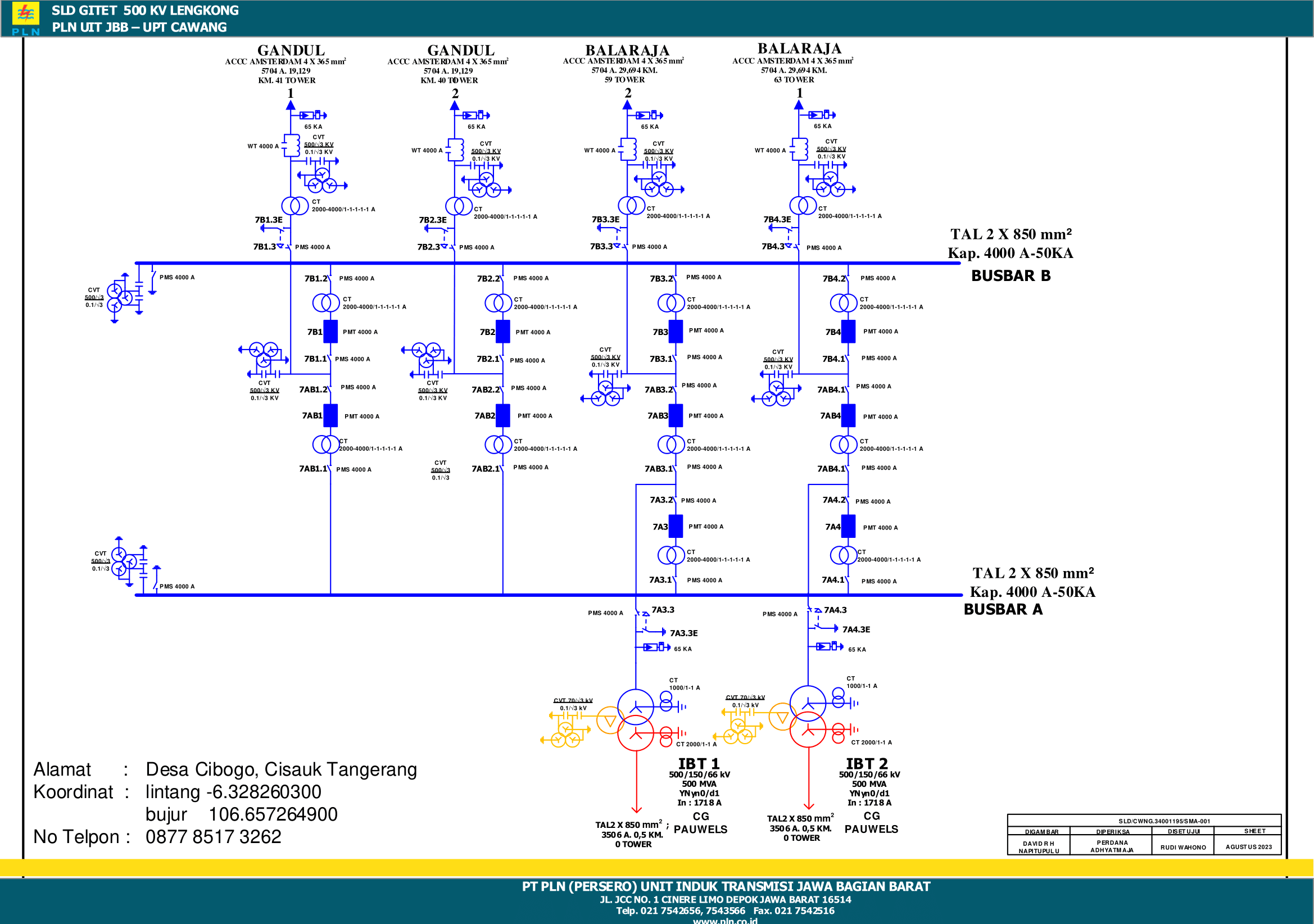
Task: Click the BUSBAR A label
Action: (x=1003, y=609)
